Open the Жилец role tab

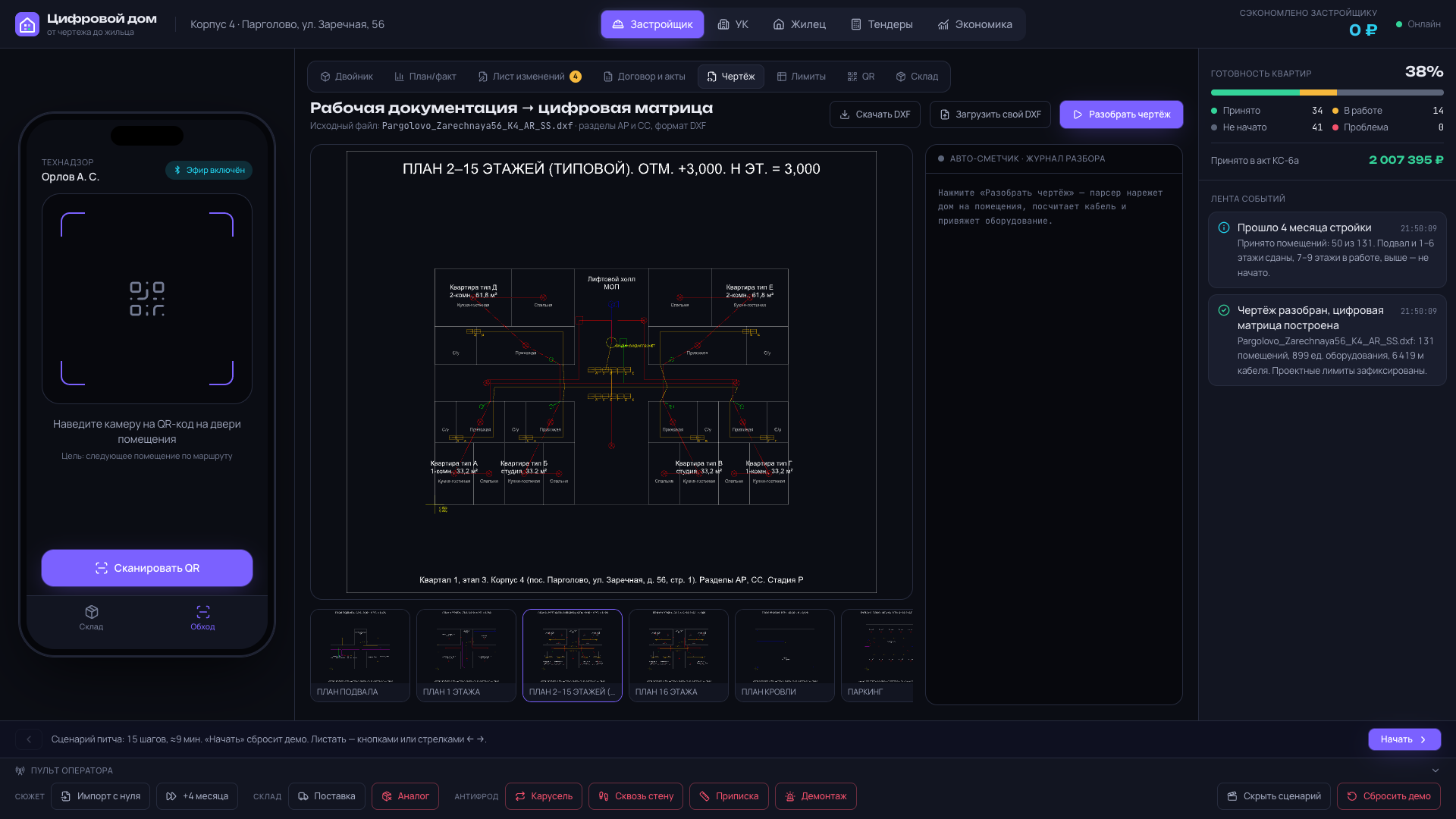point(799,24)
